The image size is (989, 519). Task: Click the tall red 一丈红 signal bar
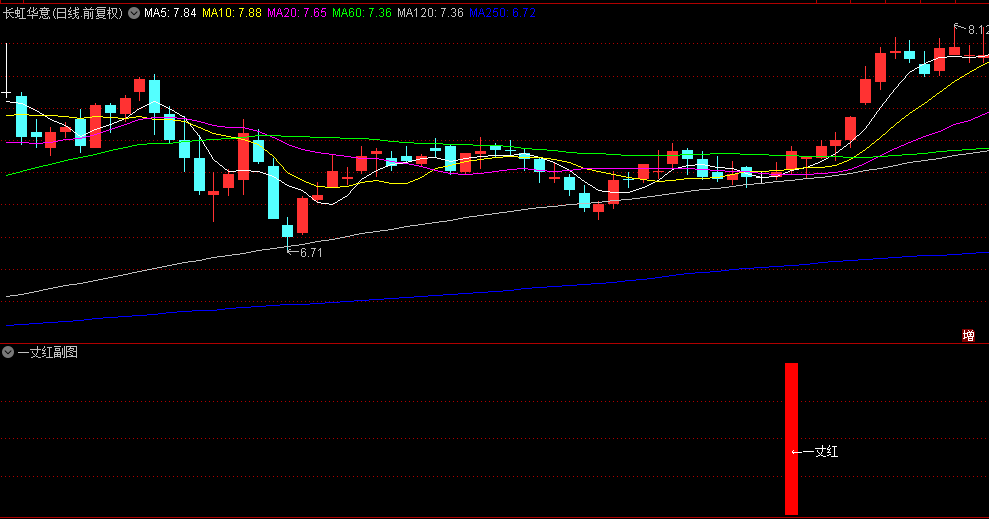(792, 439)
